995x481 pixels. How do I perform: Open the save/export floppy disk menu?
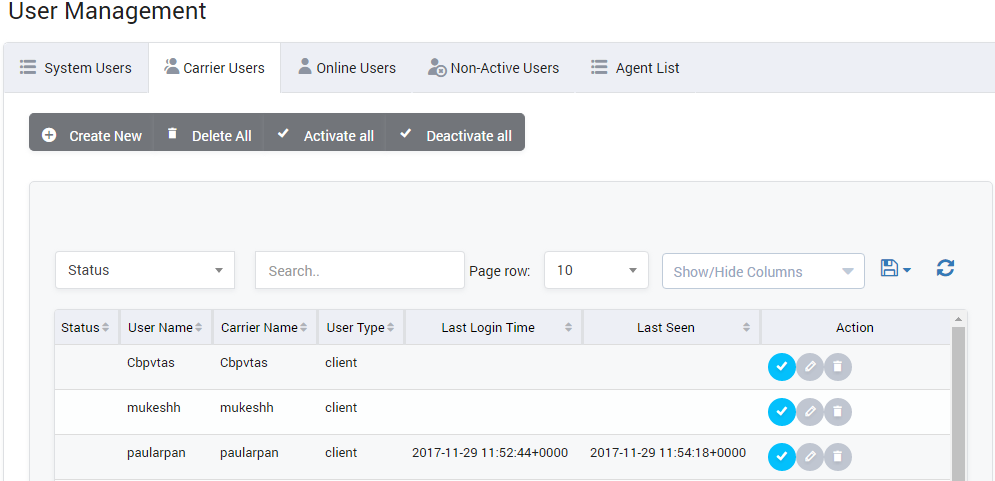tap(895, 268)
